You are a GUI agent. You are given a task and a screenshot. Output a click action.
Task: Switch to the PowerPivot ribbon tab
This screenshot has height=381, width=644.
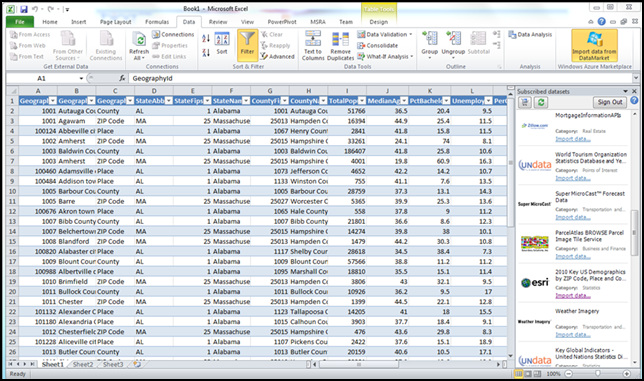(282, 22)
